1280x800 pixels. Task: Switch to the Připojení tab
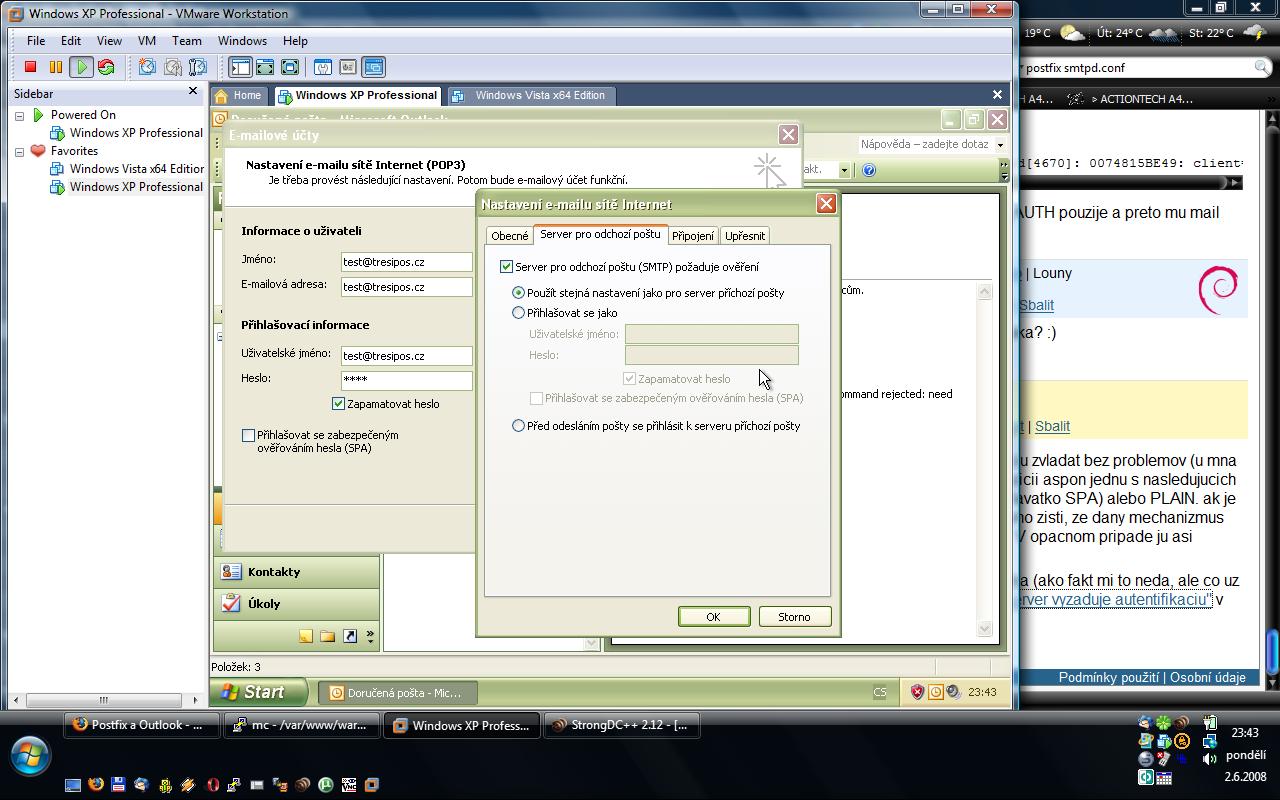coord(693,236)
